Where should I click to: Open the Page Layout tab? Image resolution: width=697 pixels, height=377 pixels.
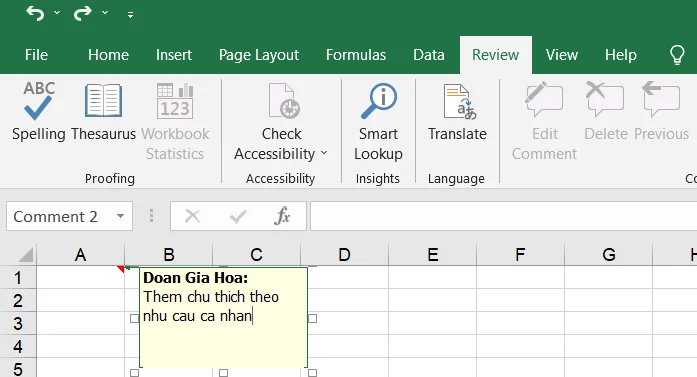[x=259, y=55]
